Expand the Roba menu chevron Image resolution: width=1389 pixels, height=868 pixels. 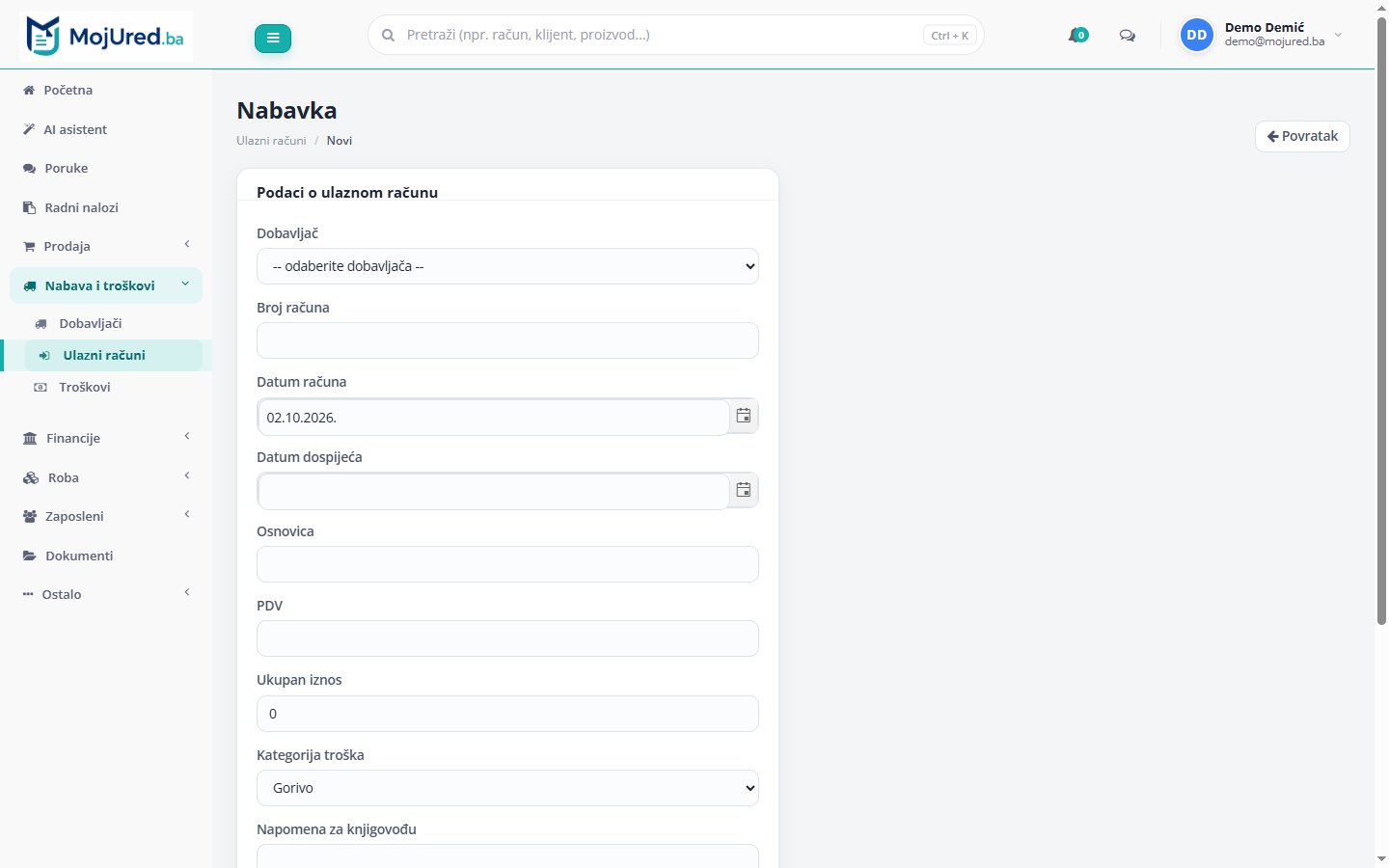[187, 476]
